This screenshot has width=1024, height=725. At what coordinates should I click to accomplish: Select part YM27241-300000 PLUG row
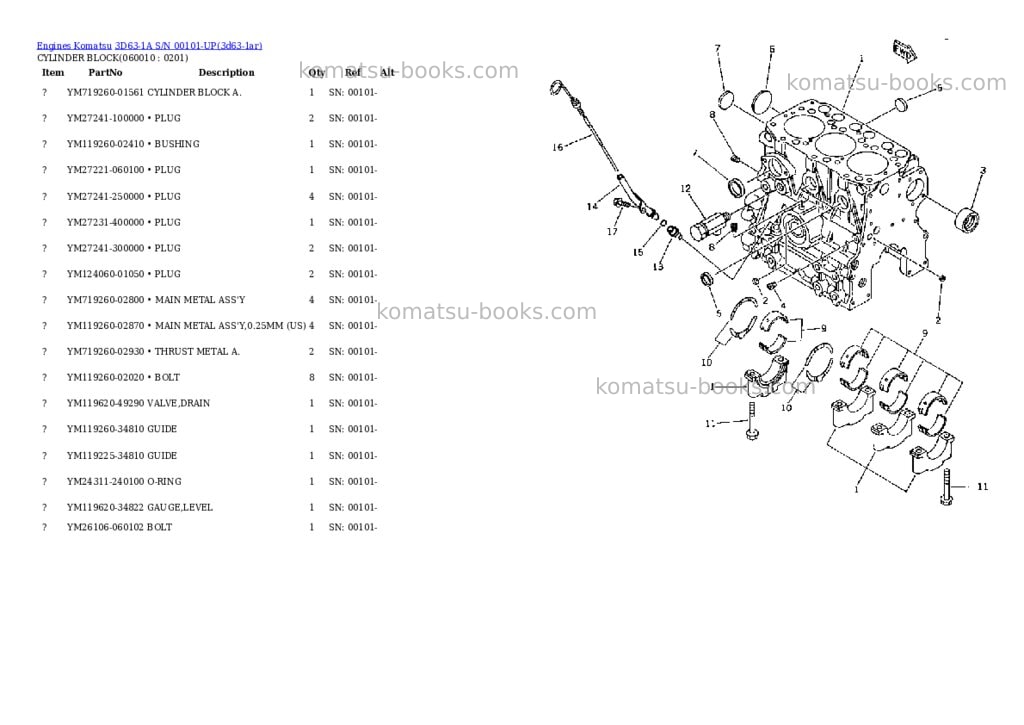(210, 248)
